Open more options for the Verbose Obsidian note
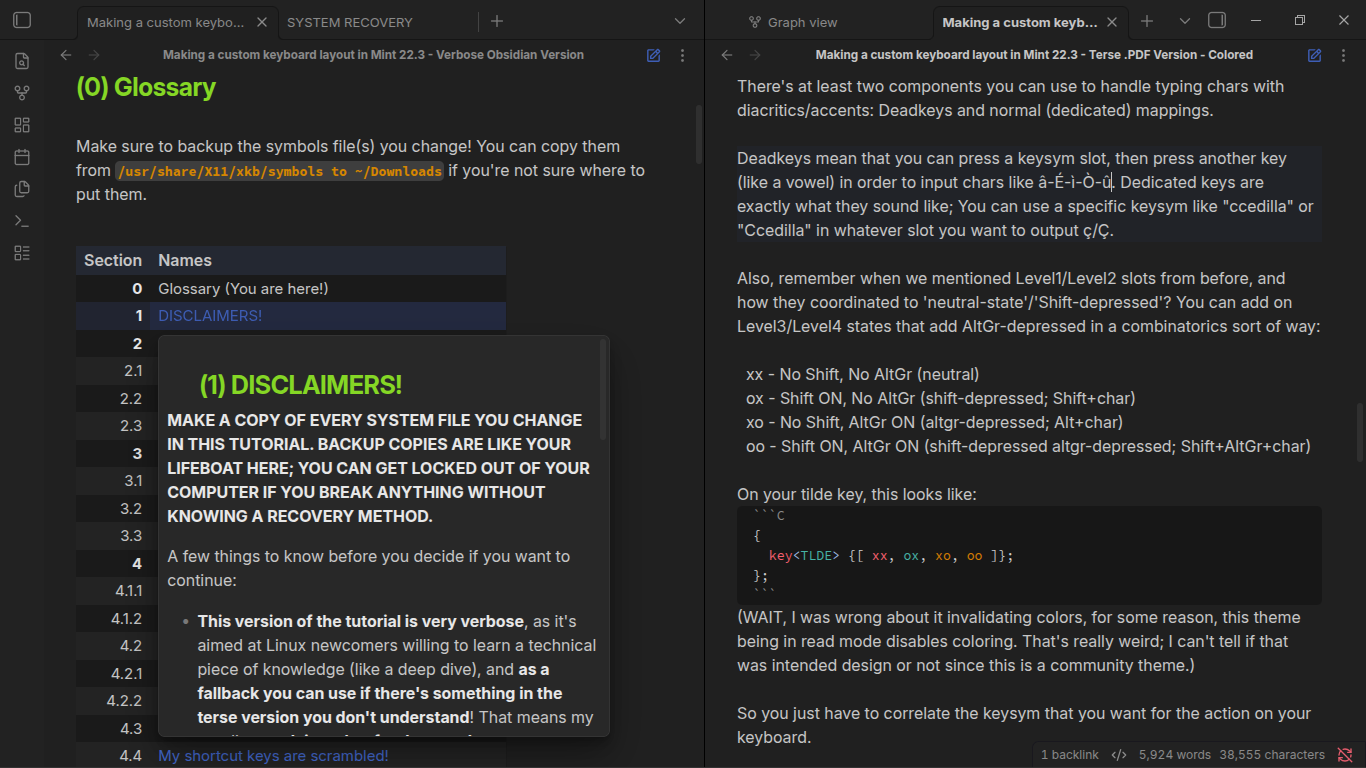The height and width of the screenshot is (768, 1366). tap(683, 56)
